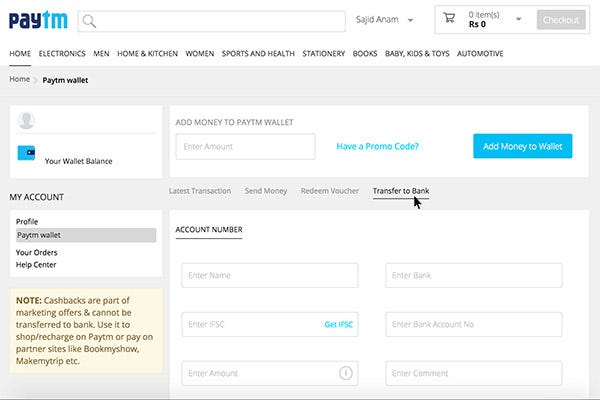Click the Paytm wallet breadcrumb text
The width and height of the screenshot is (600, 400).
pyautogui.click(x=65, y=80)
